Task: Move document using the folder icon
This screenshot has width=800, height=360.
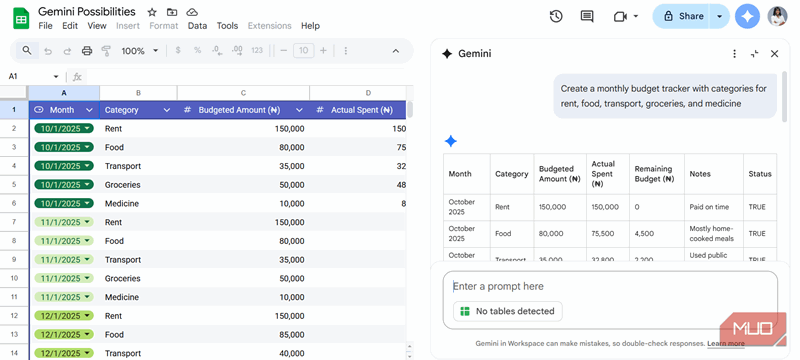Action: pos(172,12)
